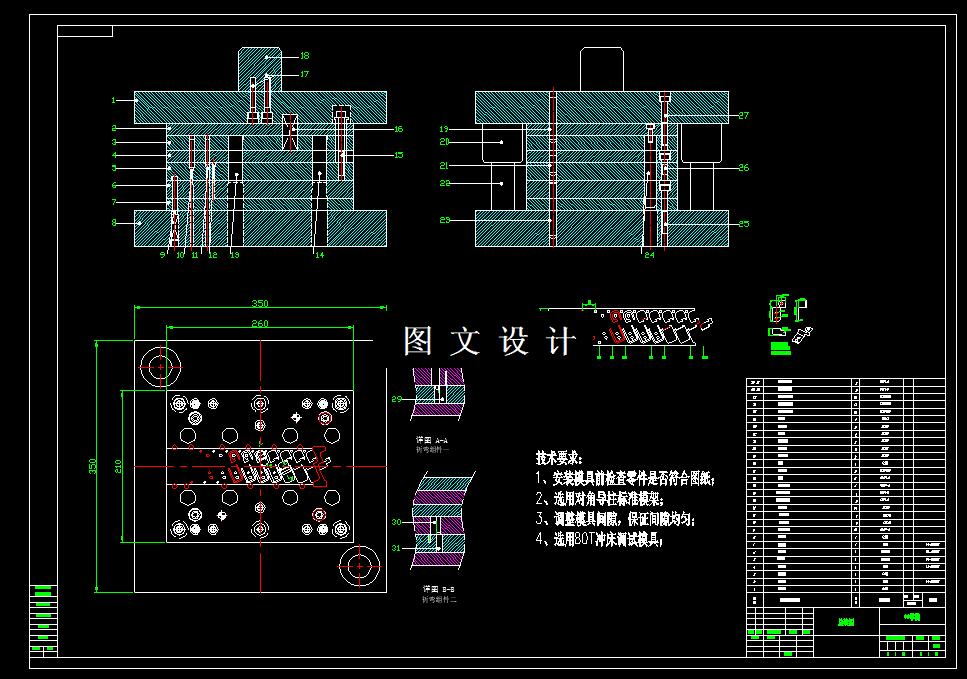Select part callout number 22

(x=445, y=184)
